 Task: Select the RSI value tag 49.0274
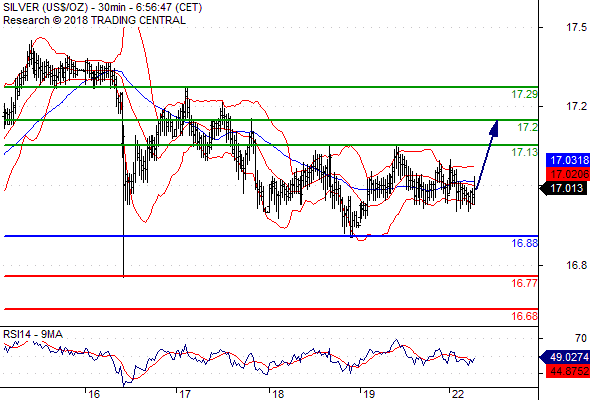[x=565, y=357]
